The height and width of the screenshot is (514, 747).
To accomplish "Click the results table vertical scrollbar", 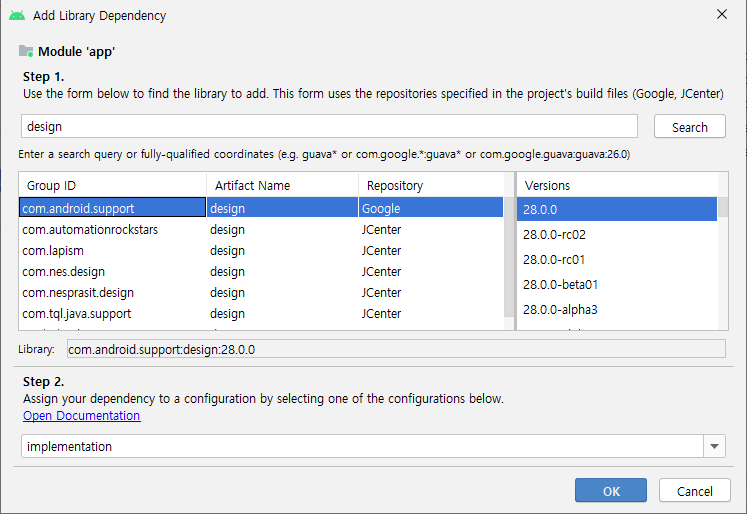I will tap(509, 257).
